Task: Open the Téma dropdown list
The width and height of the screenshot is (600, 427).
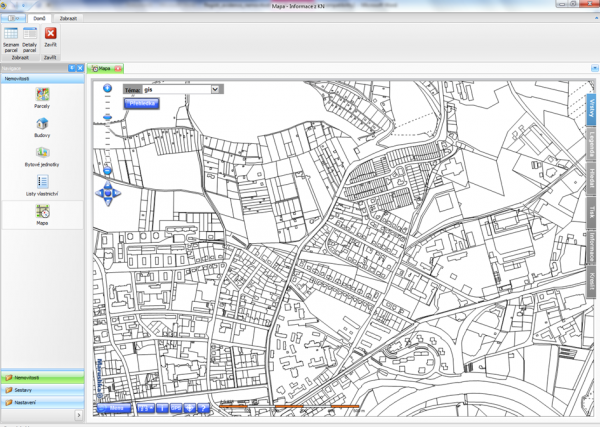Action: [x=215, y=89]
